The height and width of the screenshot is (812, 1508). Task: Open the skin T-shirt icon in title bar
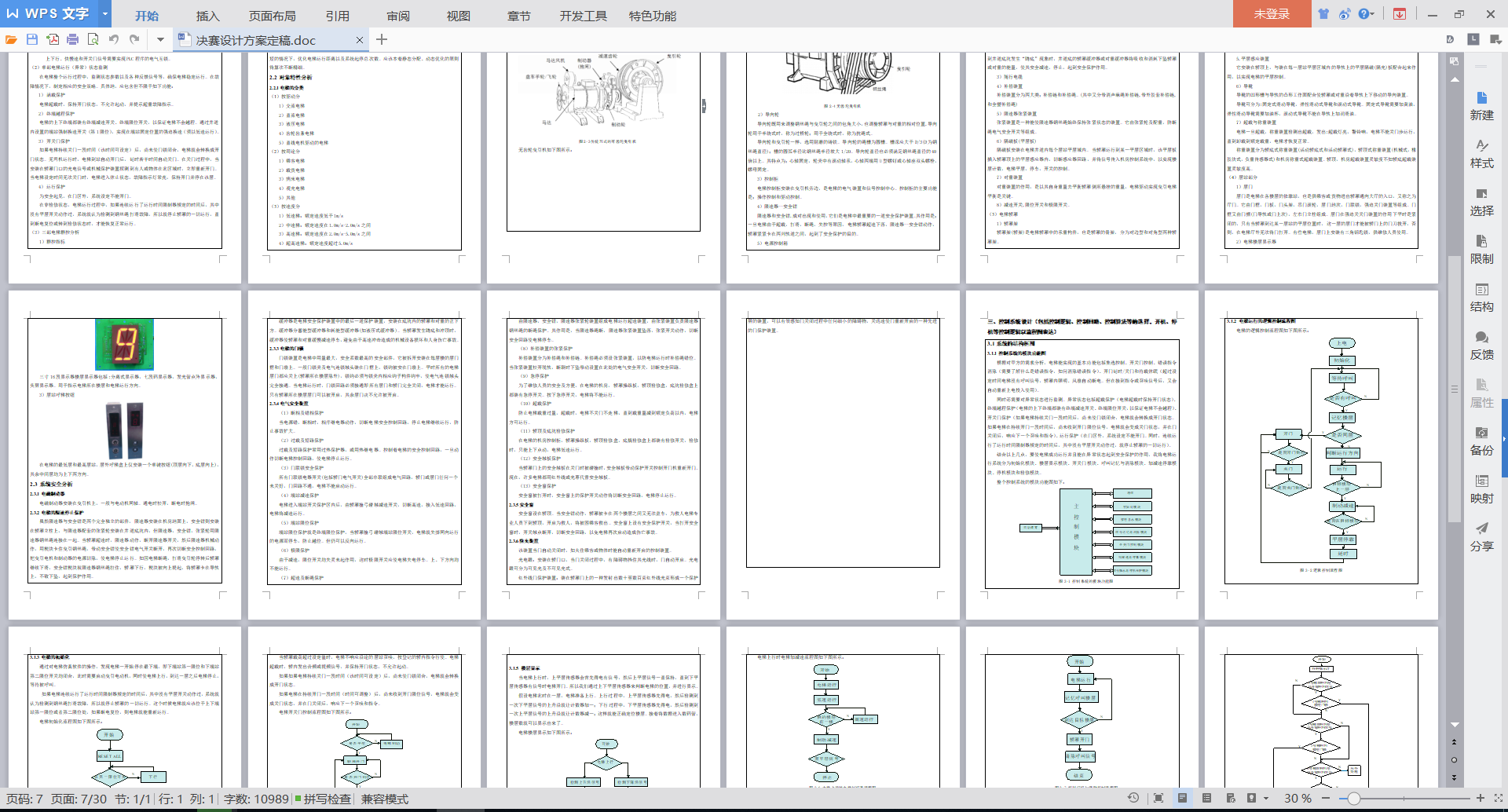coord(1323,14)
